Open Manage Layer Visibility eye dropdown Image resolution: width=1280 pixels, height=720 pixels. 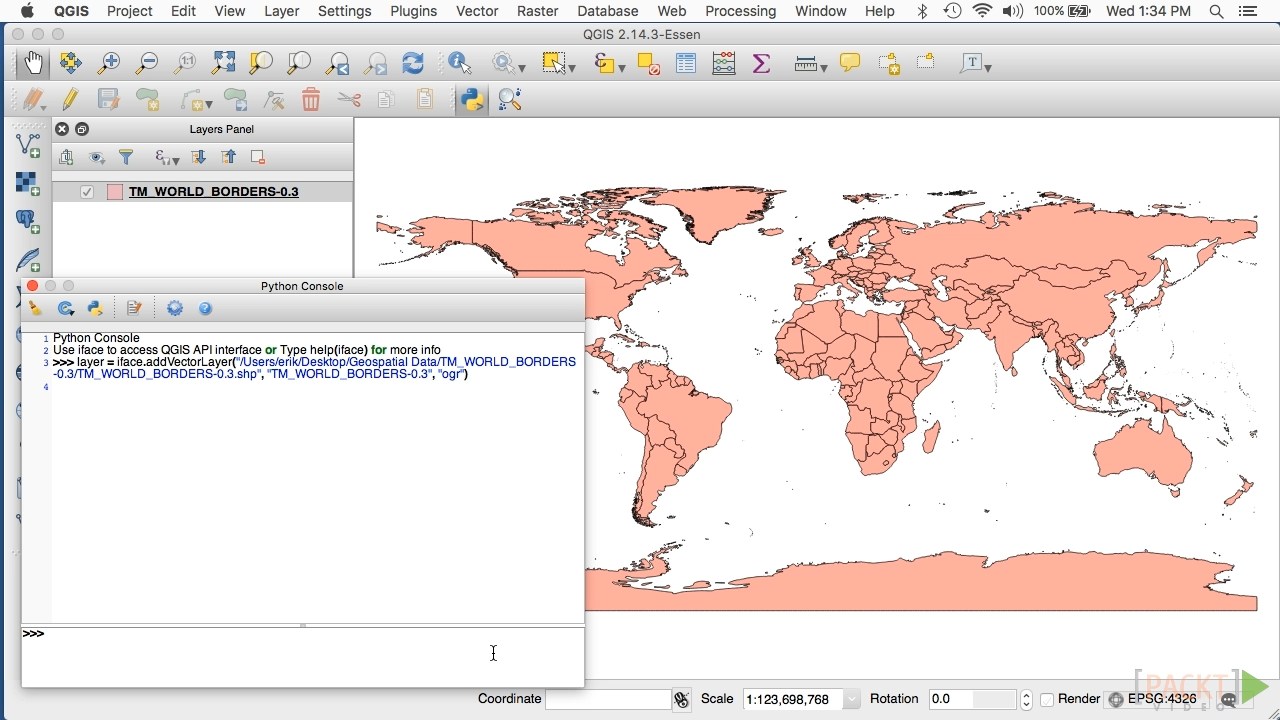97,157
